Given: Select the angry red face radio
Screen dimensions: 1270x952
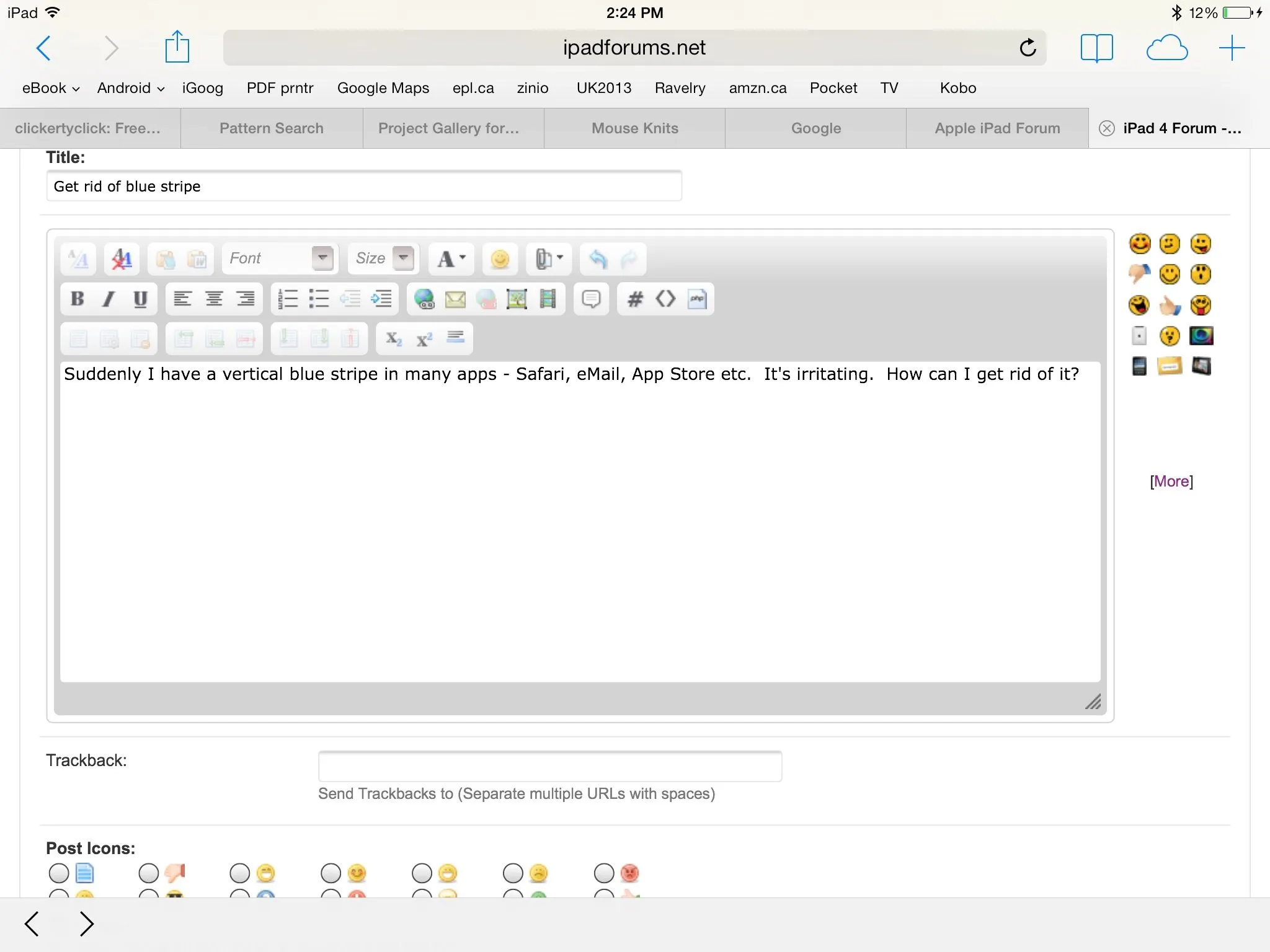Looking at the screenshot, I should [604, 873].
